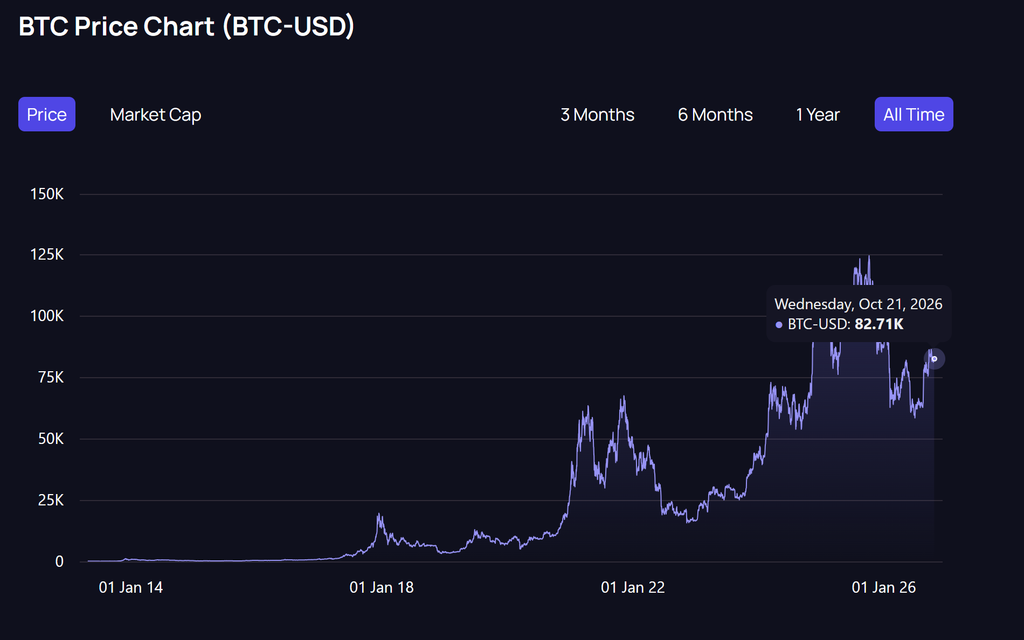Click the 01 Jan 18 axis label
1024x640 pixels.
(381, 588)
